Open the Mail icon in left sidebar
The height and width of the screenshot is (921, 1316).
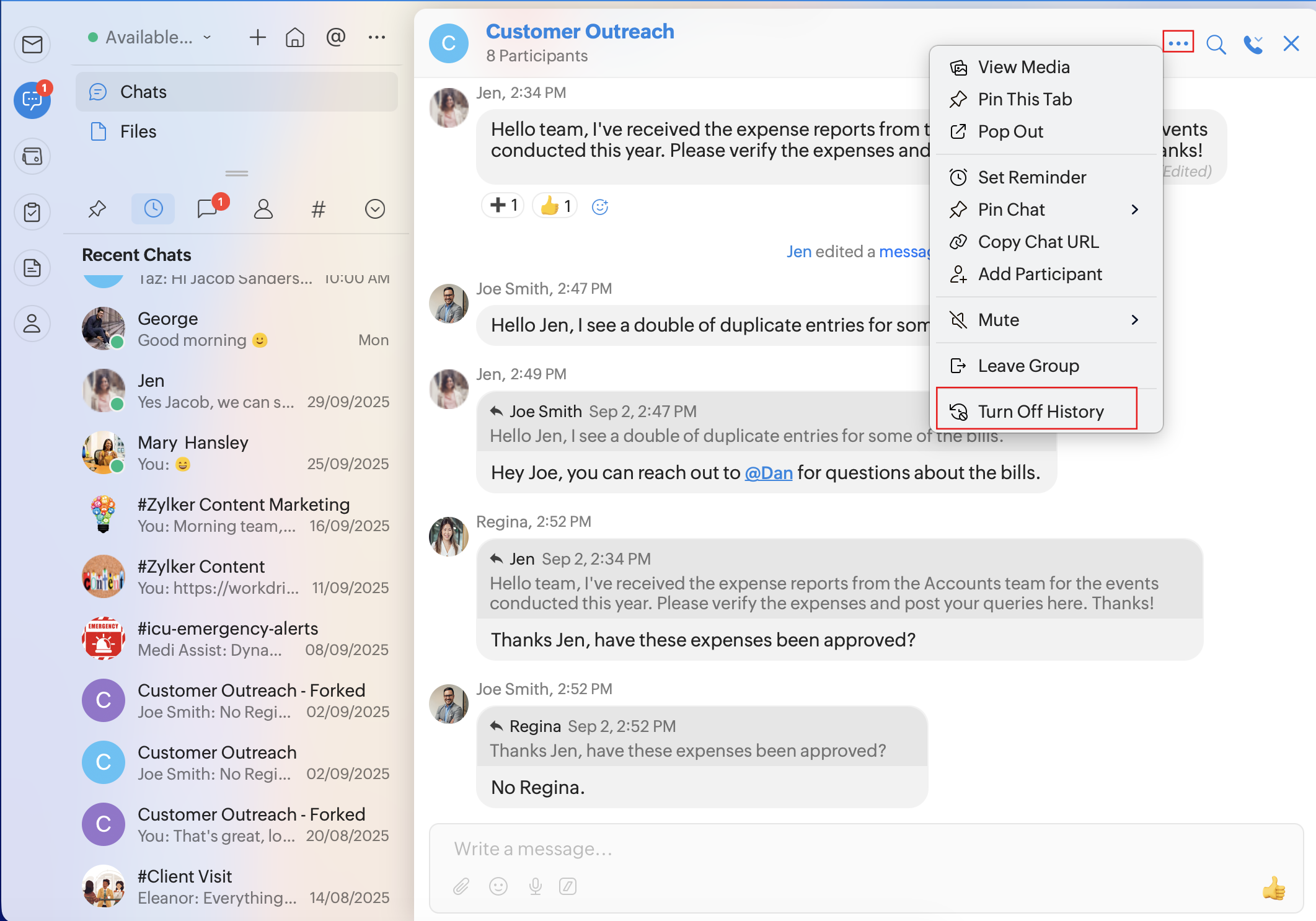pos(32,44)
